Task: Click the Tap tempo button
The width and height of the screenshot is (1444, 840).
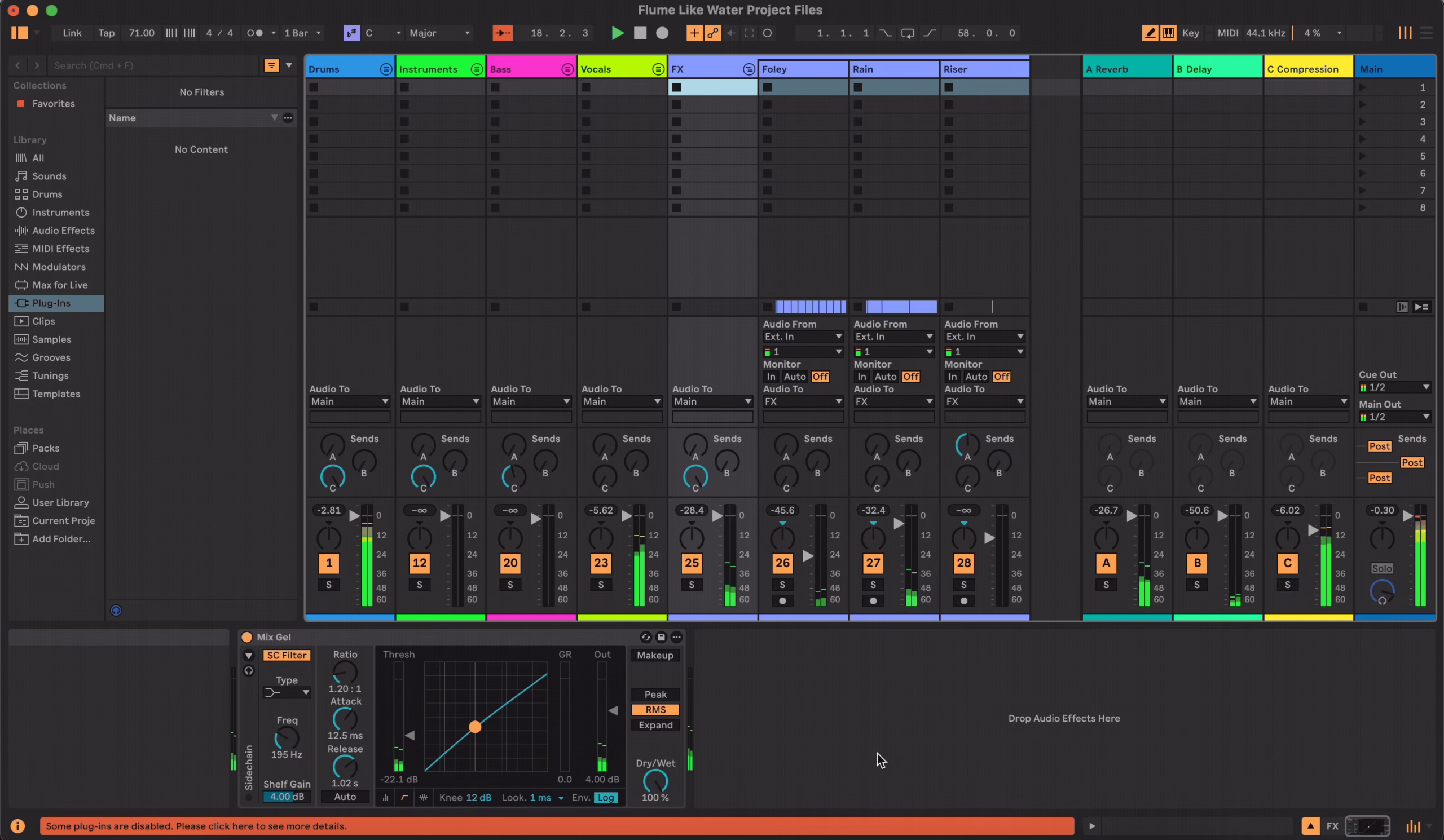Action: click(x=105, y=33)
